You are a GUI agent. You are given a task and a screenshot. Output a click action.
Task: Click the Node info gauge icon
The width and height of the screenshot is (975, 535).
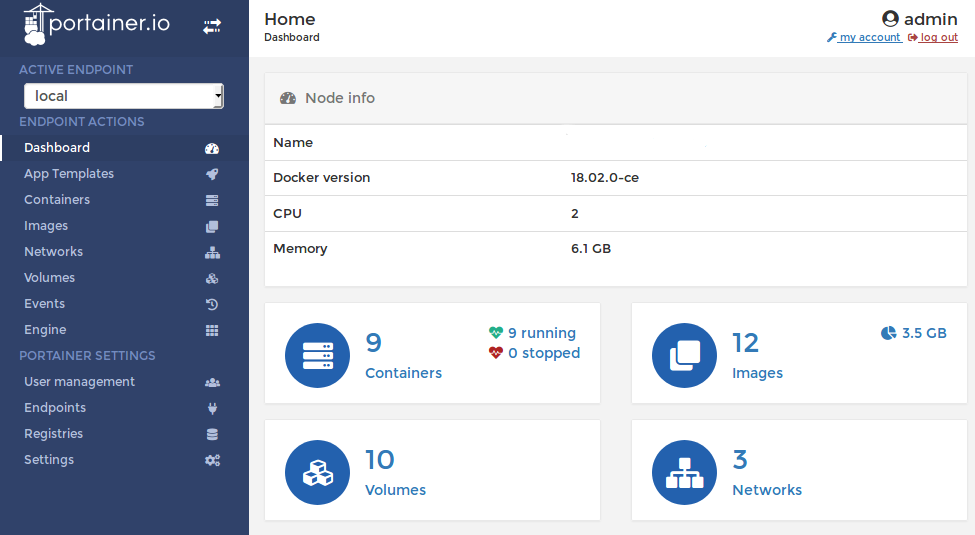pyautogui.click(x=288, y=98)
